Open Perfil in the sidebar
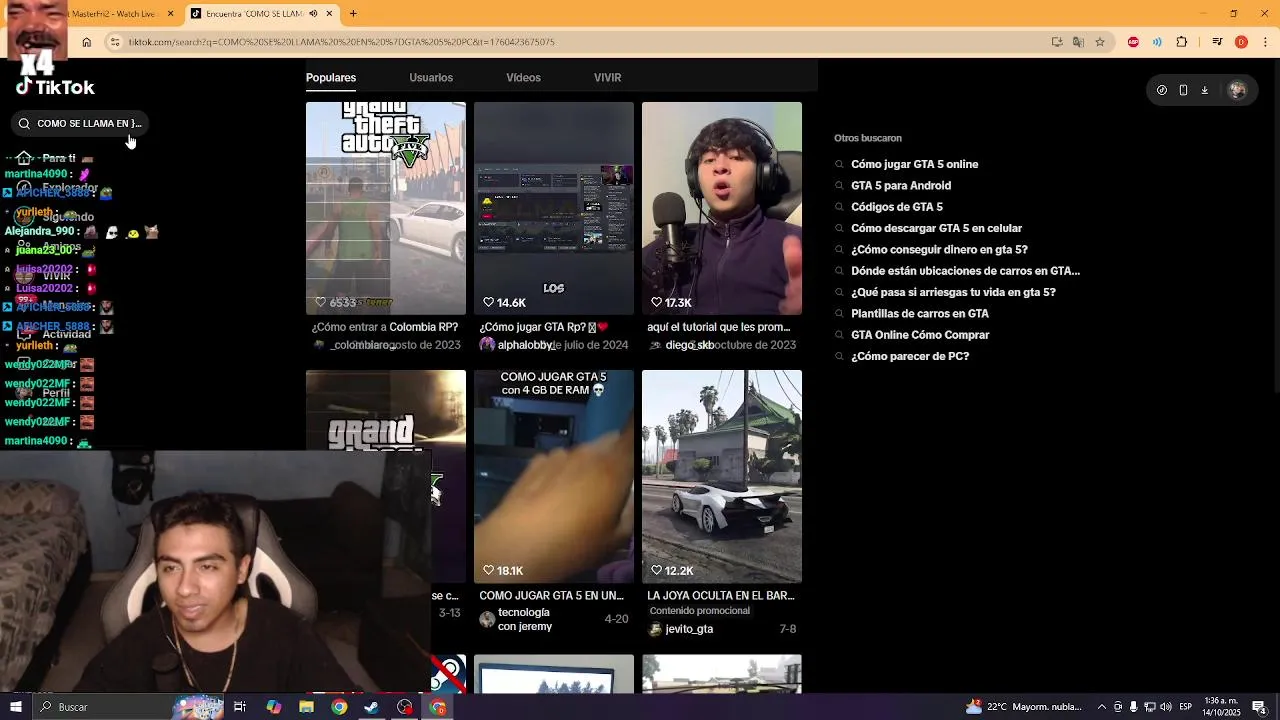1280x720 pixels. tap(56, 393)
